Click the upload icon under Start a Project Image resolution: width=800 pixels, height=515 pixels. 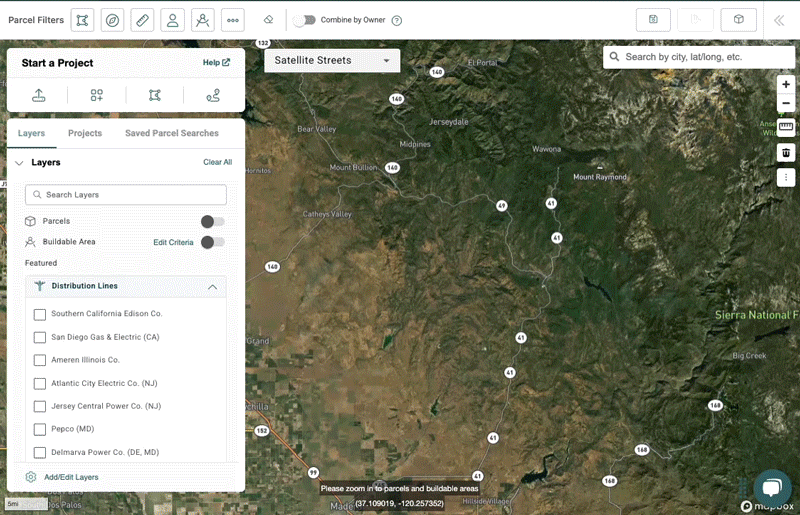[x=38, y=95]
